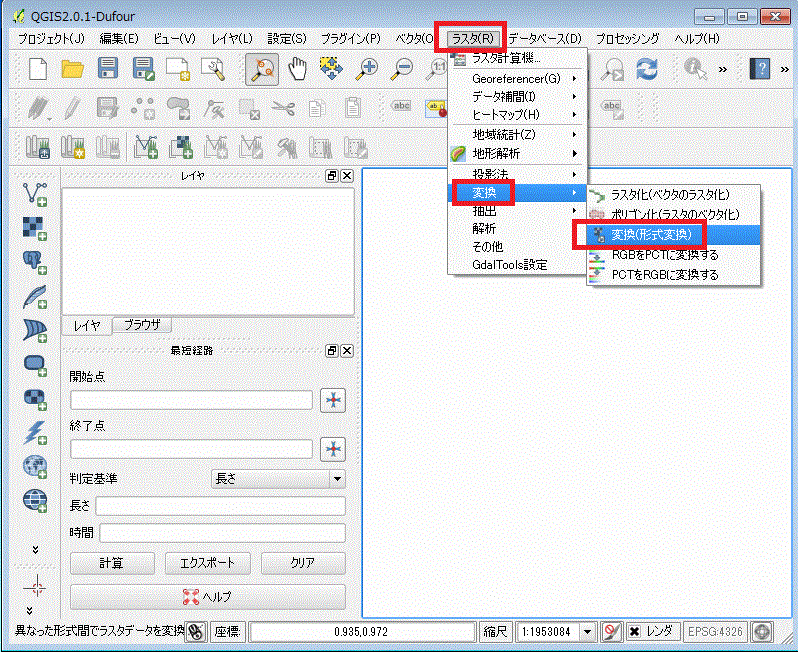Viewport: 798px width, 652px height.
Task: Toggle the レンダ render checkbox
Action: (x=634, y=632)
